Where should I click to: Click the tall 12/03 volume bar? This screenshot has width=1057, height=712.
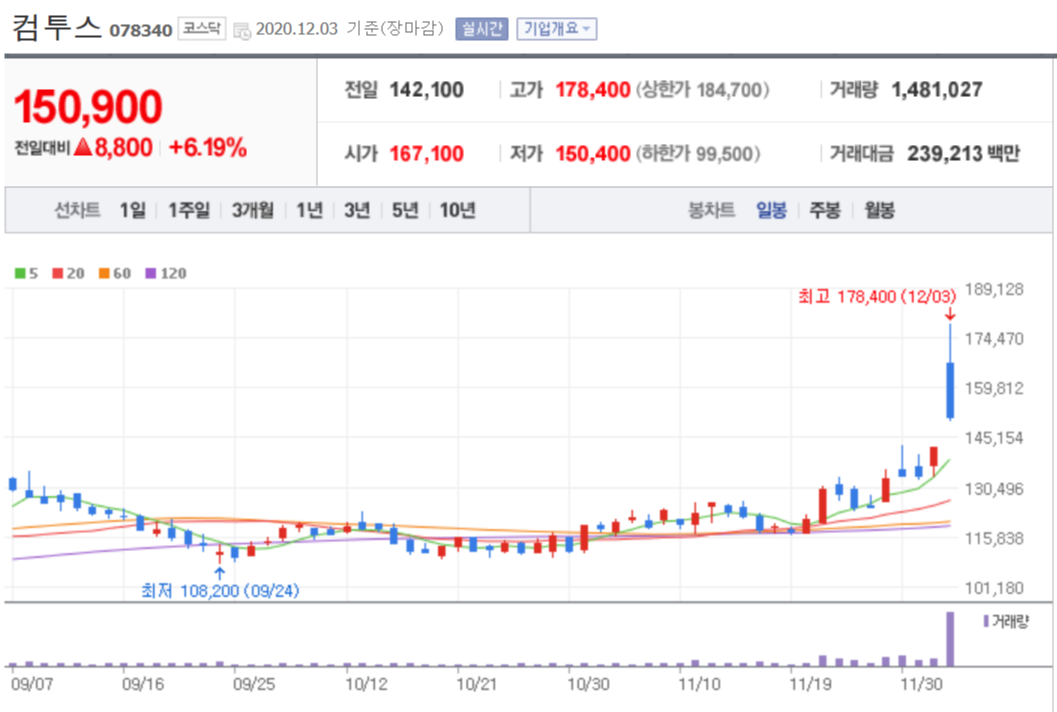pyautogui.click(x=950, y=639)
